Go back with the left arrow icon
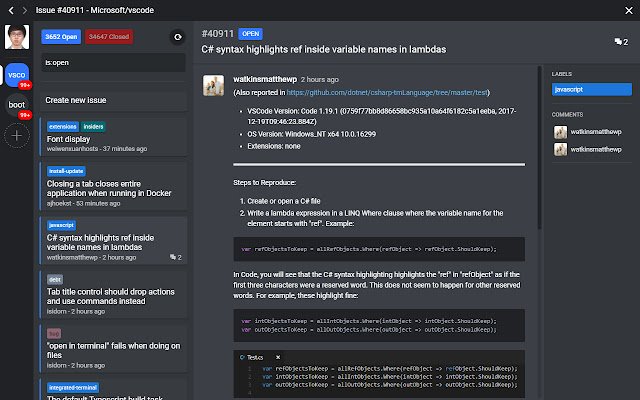 coord(11,10)
